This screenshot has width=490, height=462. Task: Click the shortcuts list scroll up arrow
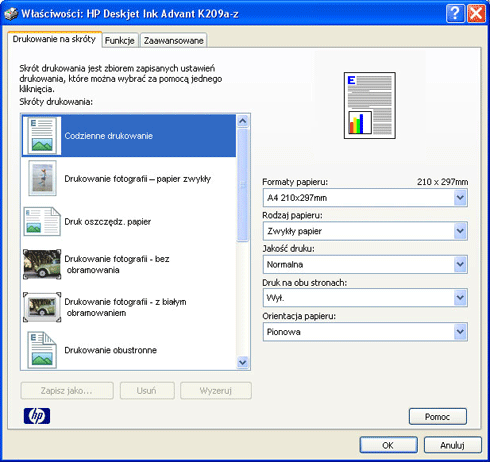(243, 121)
